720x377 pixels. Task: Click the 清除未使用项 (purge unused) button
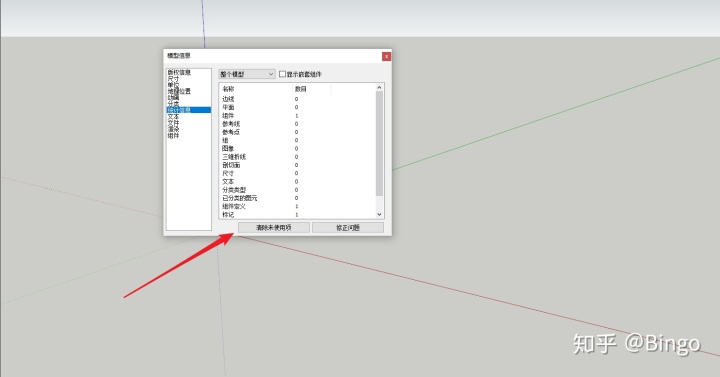pos(274,227)
